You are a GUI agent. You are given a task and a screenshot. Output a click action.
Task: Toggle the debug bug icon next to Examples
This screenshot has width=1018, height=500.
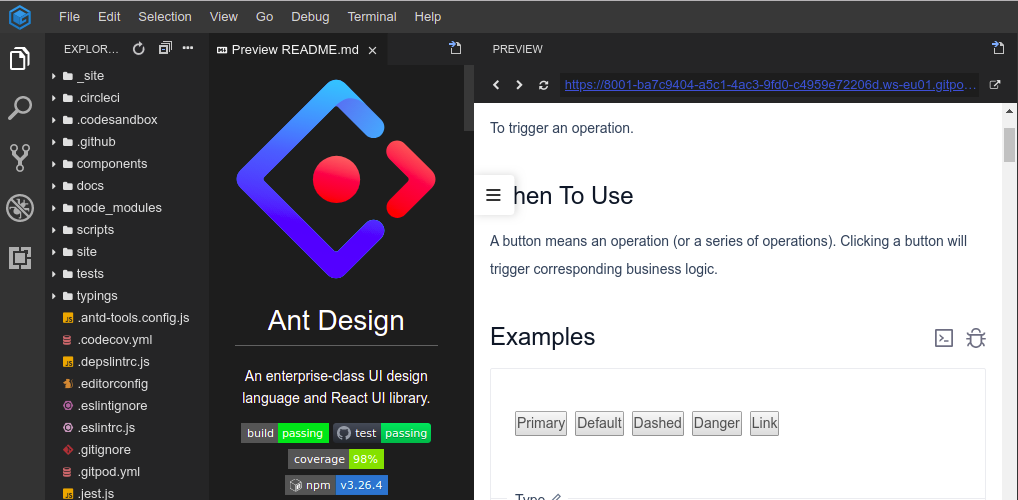[x=976, y=338]
